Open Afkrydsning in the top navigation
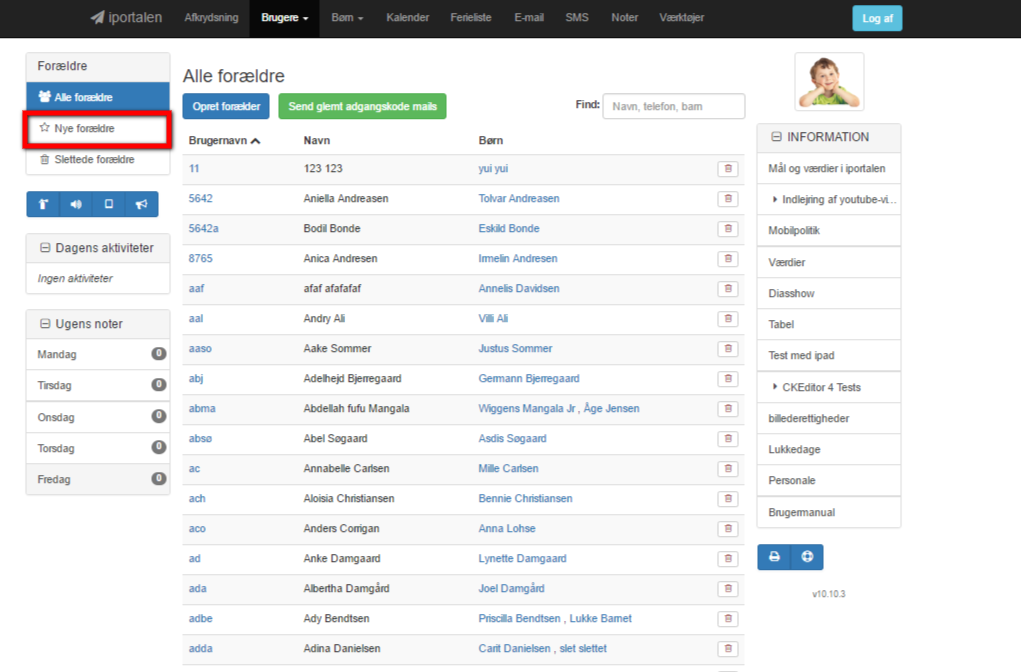The image size is (1021, 672). [211, 18]
